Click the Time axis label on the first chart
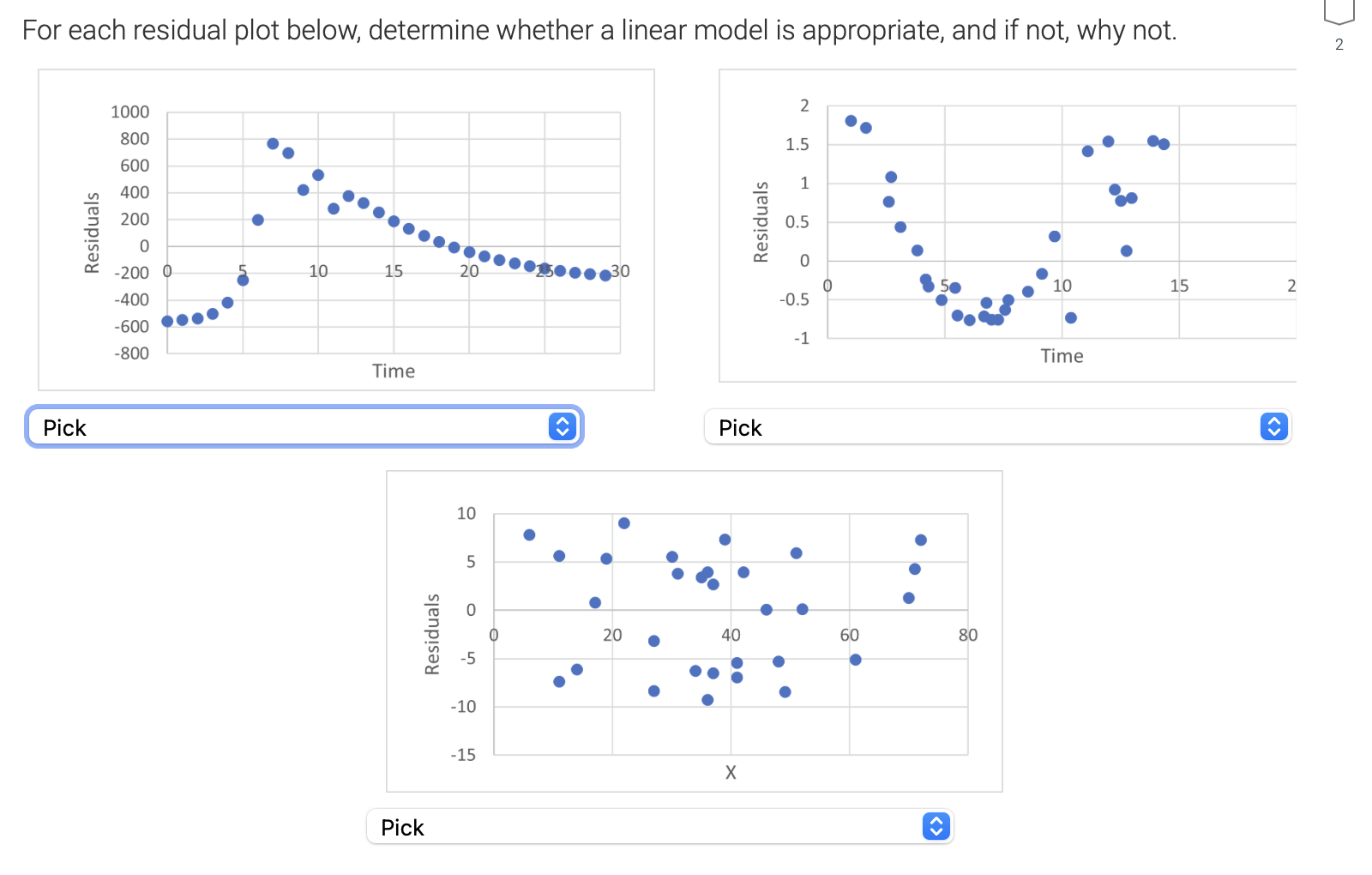This screenshot has width=1372, height=875. point(393,371)
